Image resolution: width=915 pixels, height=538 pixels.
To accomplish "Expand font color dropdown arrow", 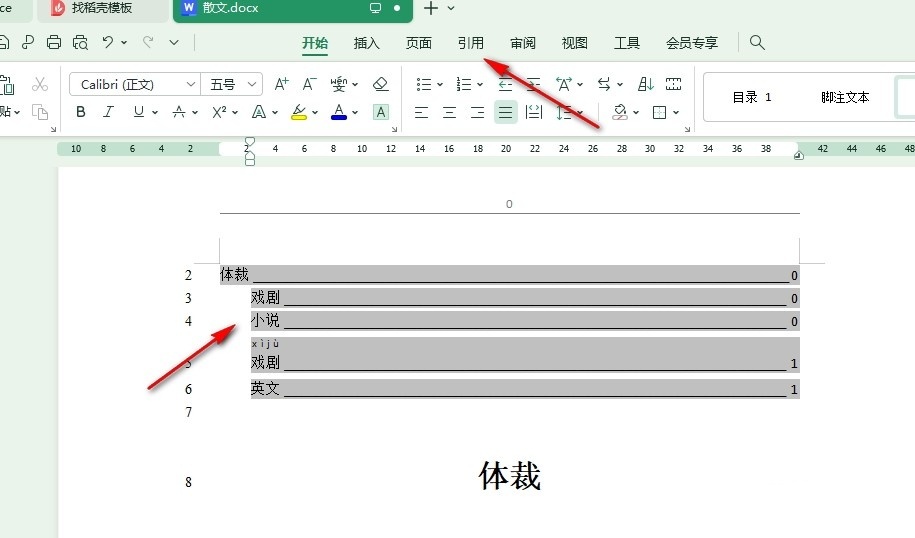I will pyautogui.click(x=355, y=112).
